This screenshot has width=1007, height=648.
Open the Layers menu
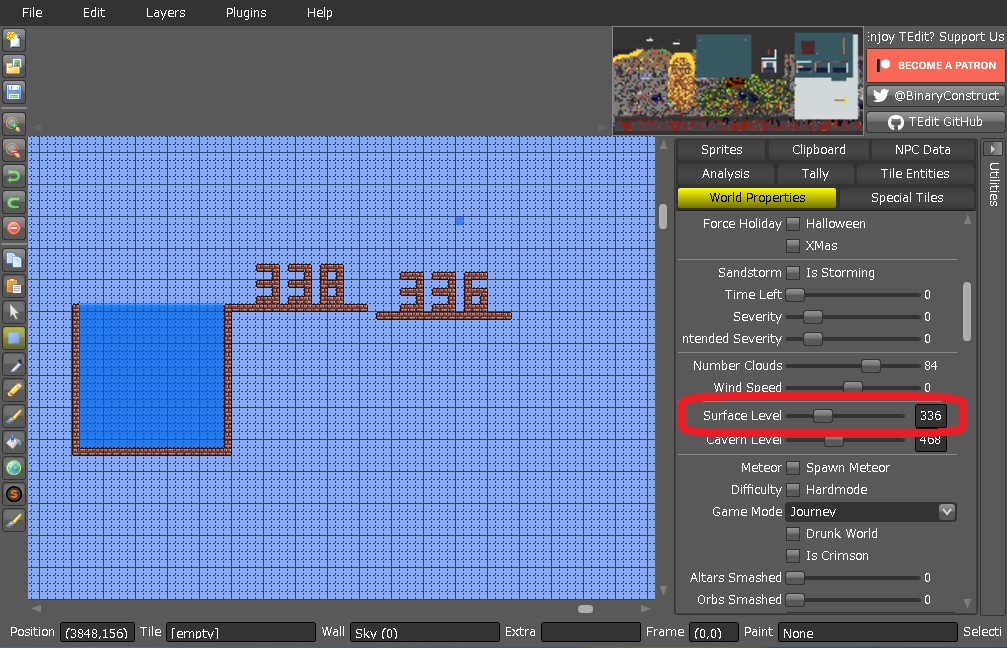point(165,13)
